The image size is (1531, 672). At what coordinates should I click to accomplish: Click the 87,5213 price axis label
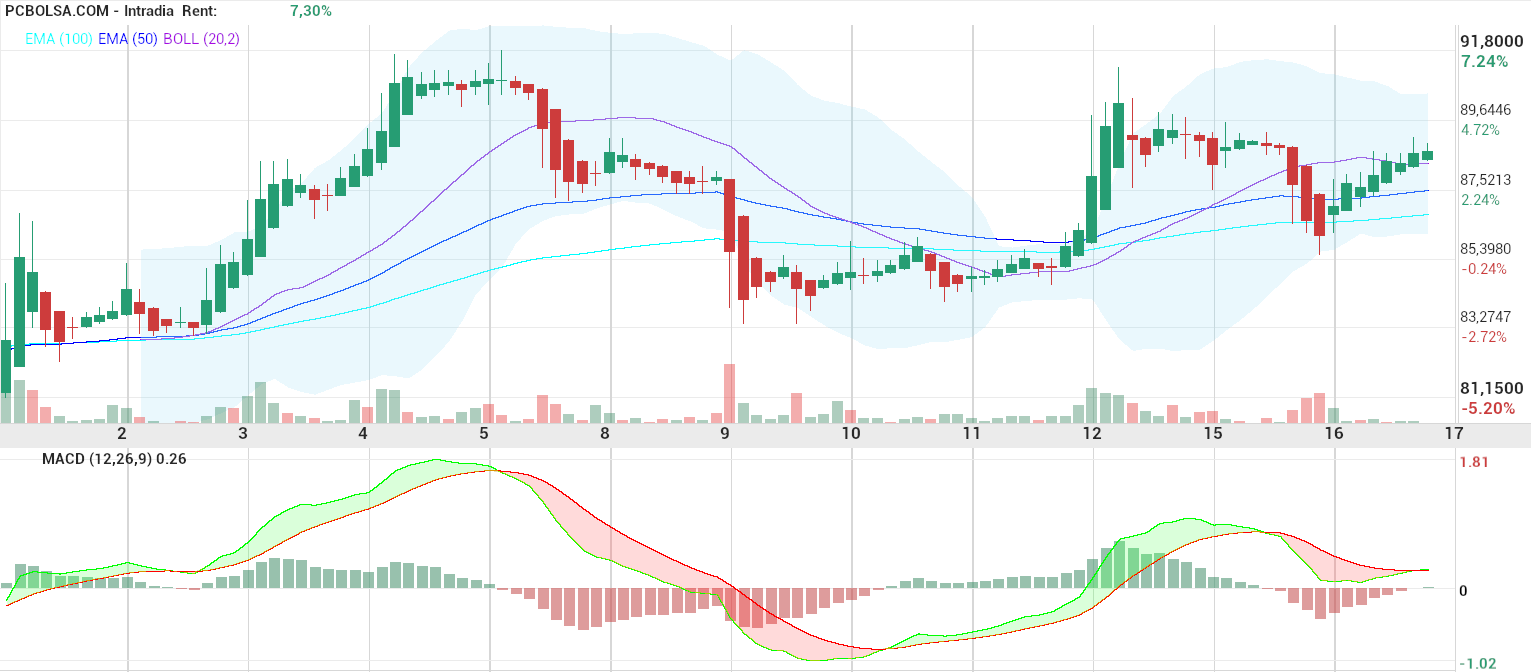pyautogui.click(x=1486, y=180)
